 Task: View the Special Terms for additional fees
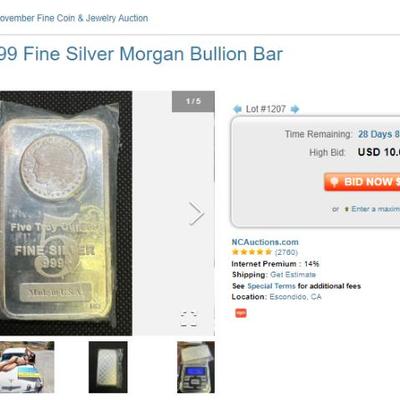[271, 286]
